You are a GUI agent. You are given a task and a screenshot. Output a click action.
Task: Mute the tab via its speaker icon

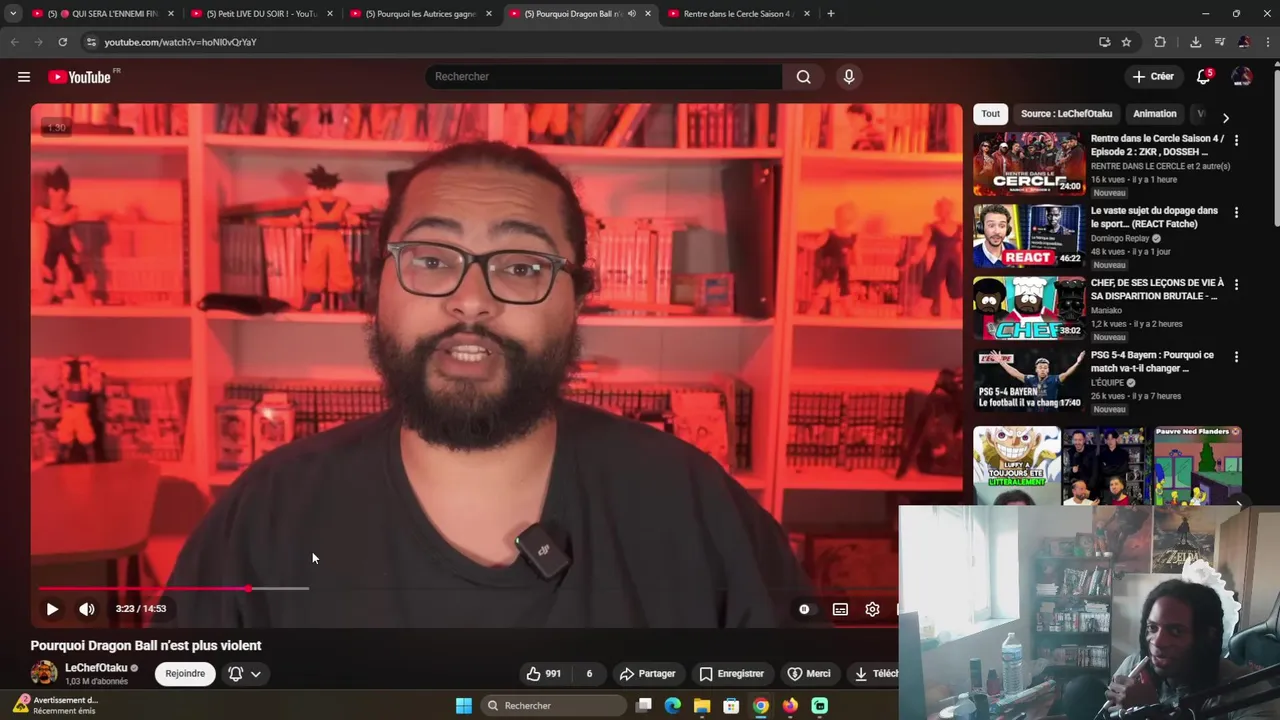tap(632, 14)
